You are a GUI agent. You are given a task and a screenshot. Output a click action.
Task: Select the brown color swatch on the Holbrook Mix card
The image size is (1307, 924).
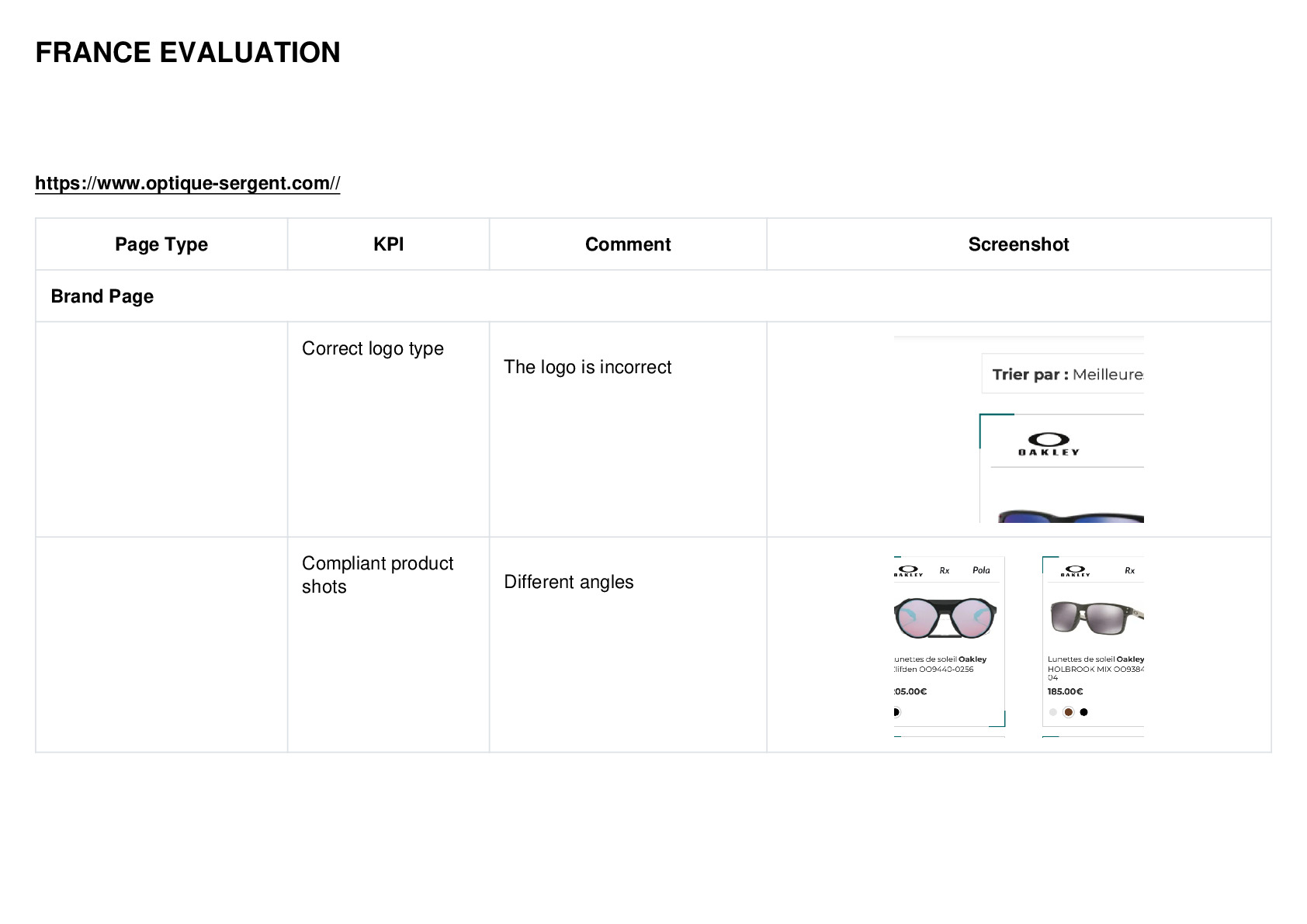pos(1068,712)
